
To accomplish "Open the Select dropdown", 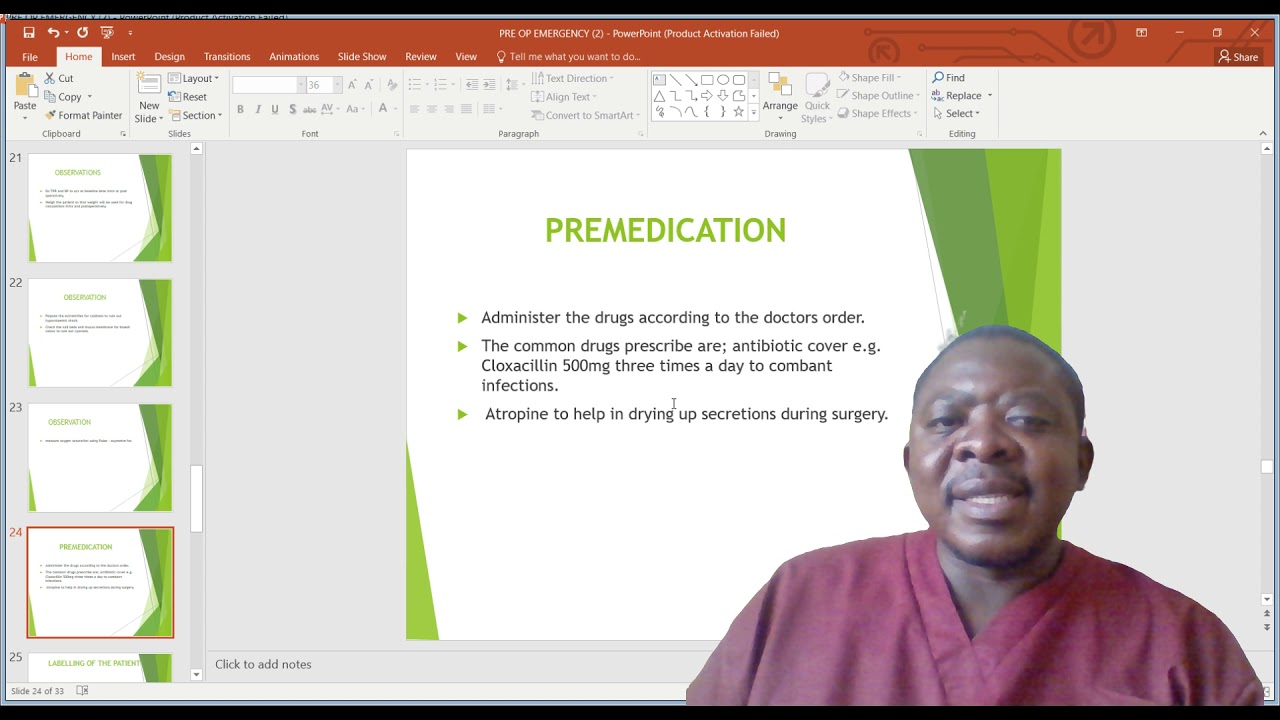I will [956, 114].
